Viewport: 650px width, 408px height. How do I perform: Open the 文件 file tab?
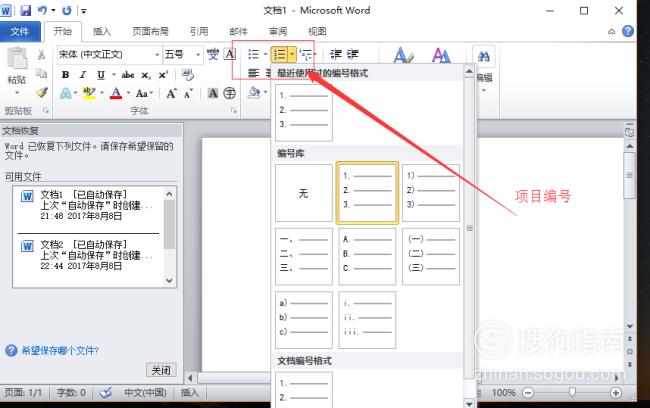click(20, 32)
